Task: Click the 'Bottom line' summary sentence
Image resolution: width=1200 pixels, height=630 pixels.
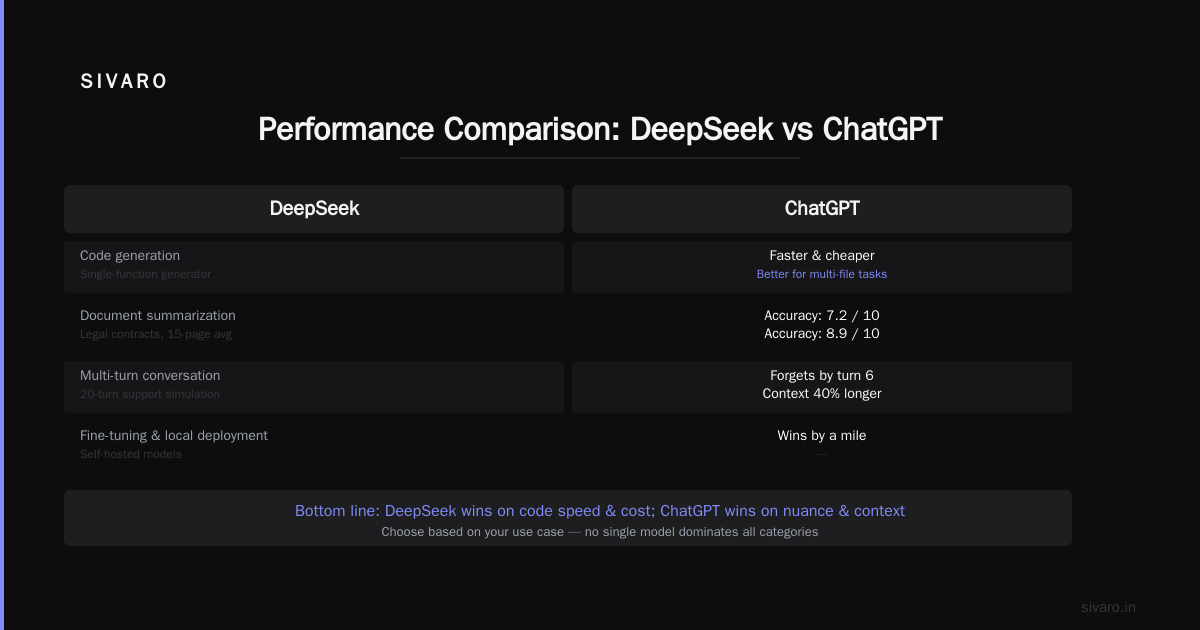Action: pos(600,511)
